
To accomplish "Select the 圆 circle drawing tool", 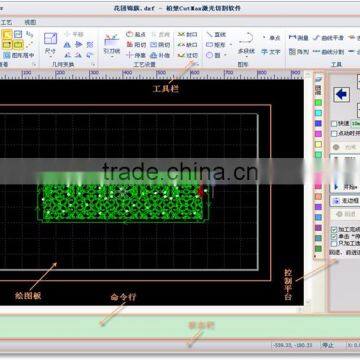I will pos(214,55).
